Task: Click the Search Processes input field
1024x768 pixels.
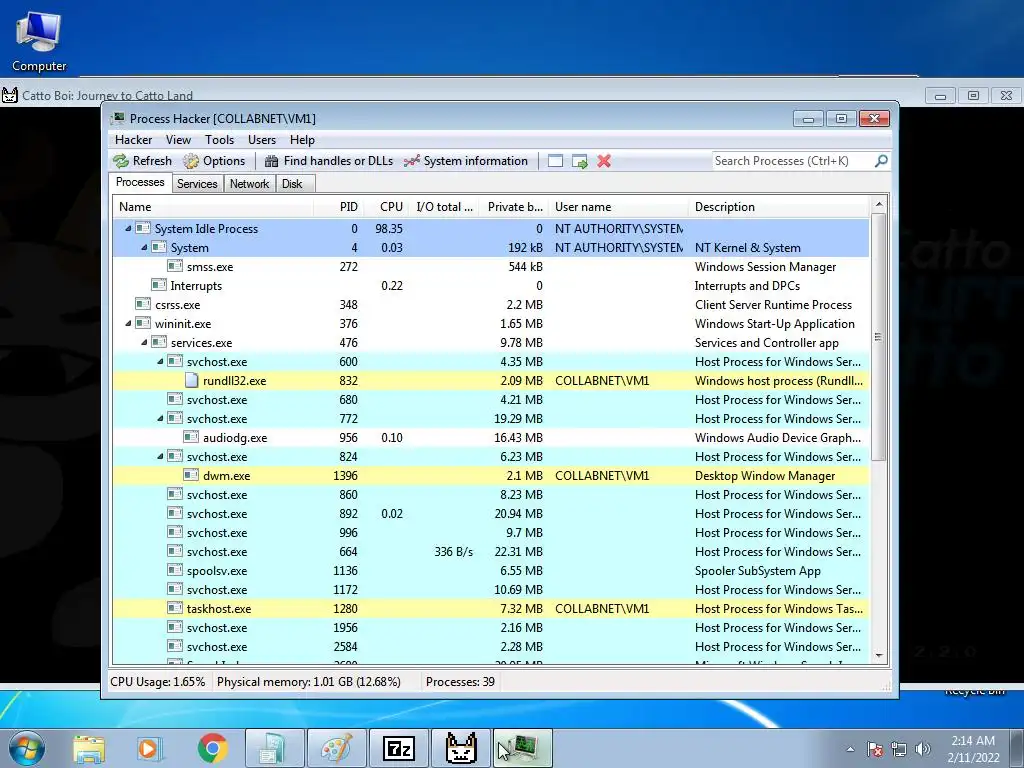Action: point(793,161)
